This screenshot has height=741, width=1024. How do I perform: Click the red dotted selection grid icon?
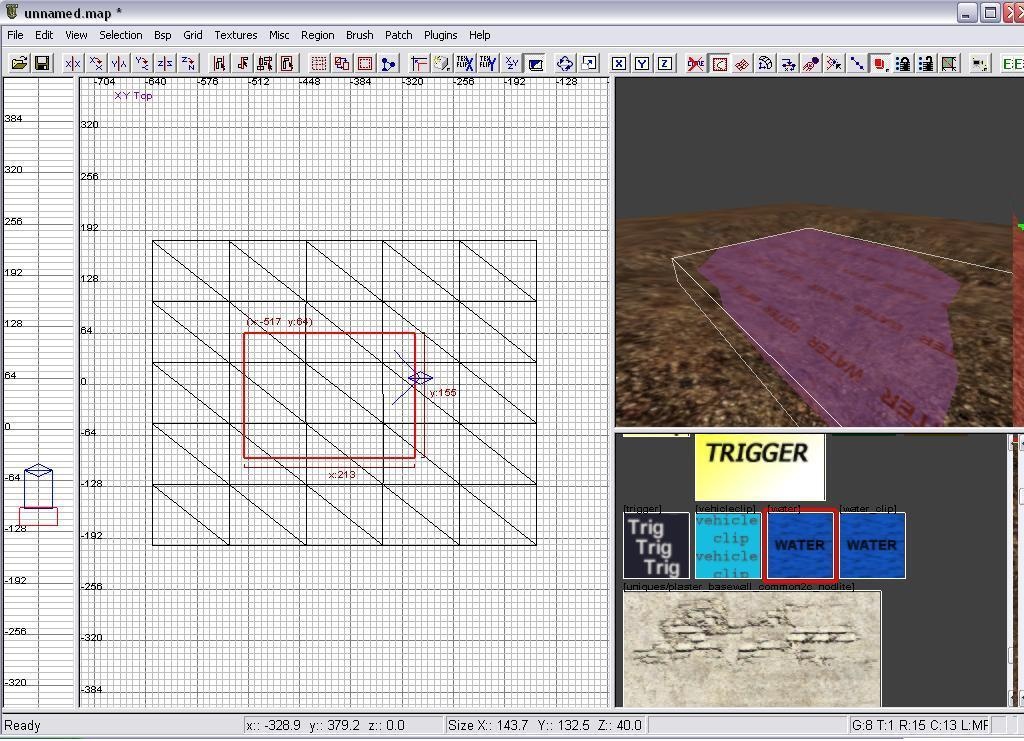pos(319,63)
